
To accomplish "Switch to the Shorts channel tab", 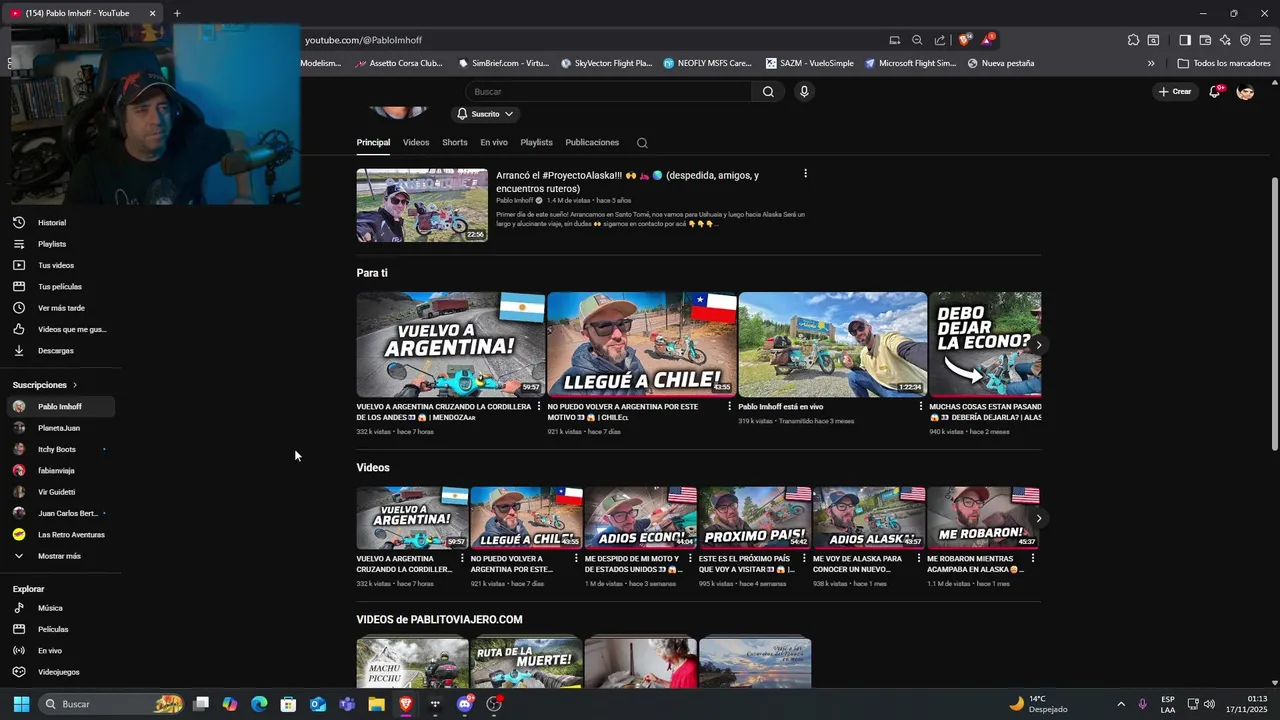I will (x=455, y=143).
